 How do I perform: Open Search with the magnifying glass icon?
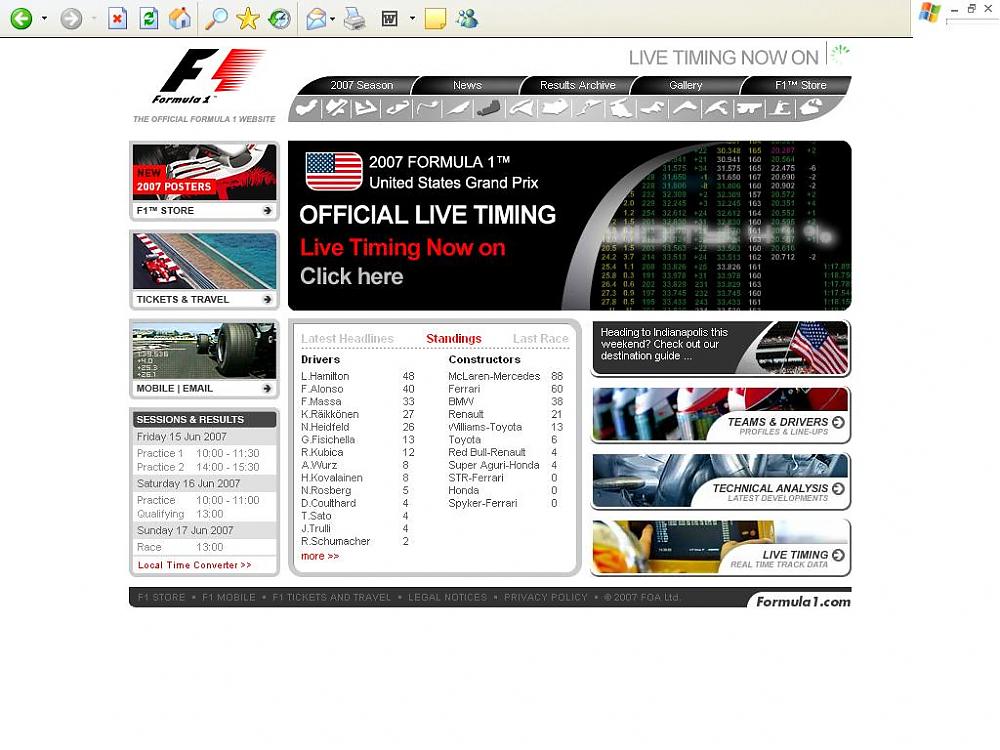(216, 18)
